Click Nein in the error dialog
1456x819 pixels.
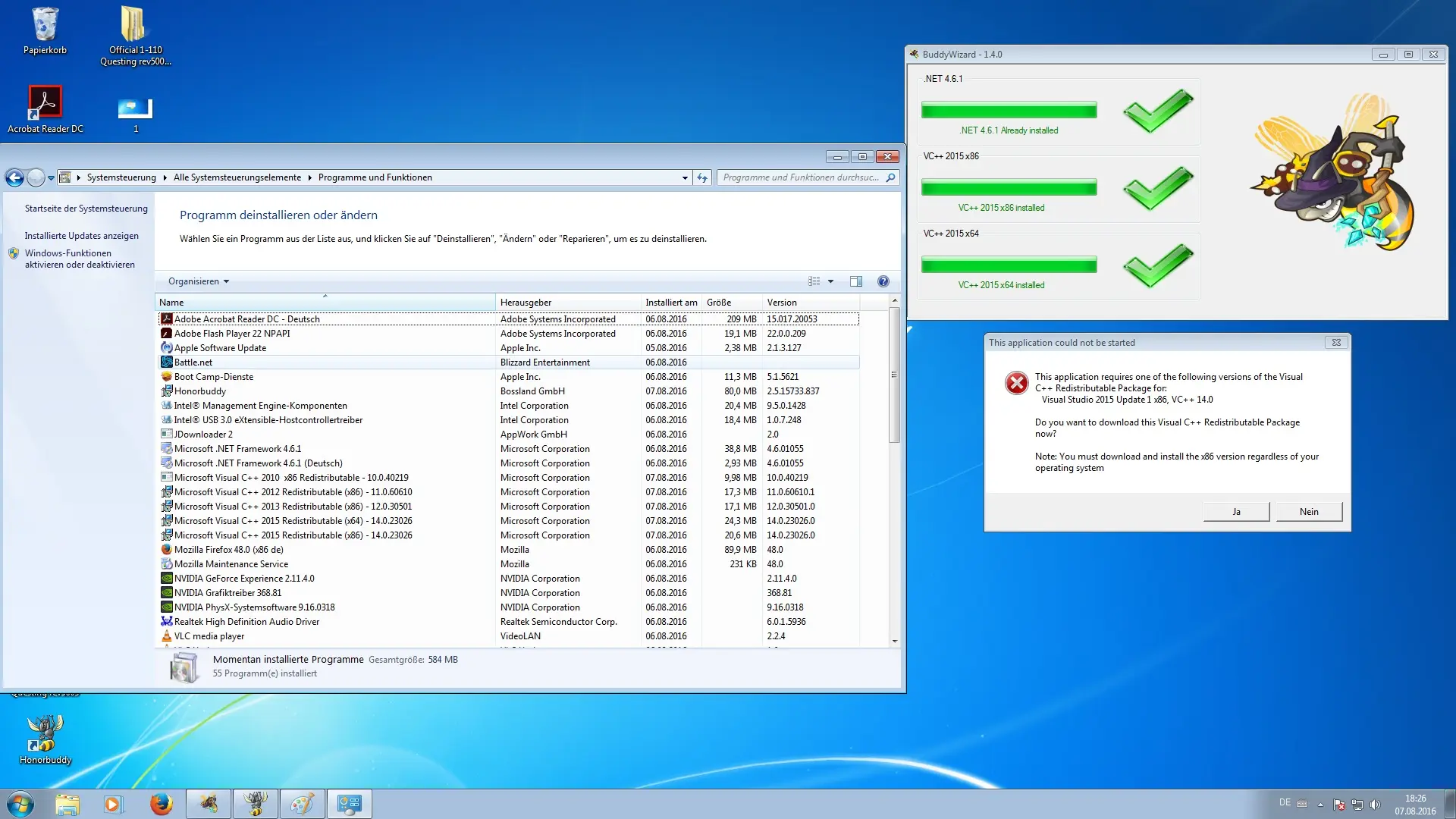pyautogui.click(x=1309, y=512)
